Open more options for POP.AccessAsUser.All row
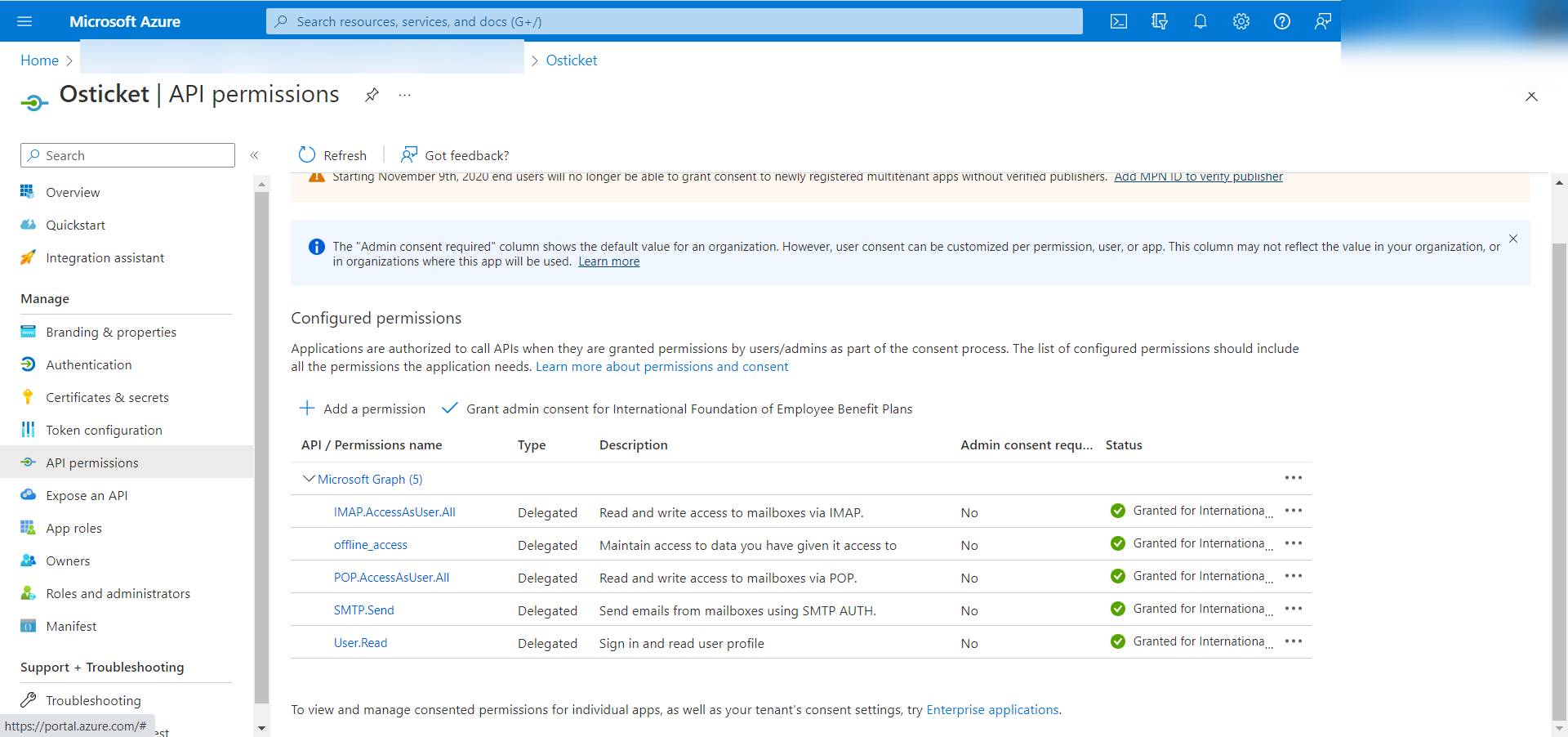The image size is (1568, 737). [x=1294, y=576]
